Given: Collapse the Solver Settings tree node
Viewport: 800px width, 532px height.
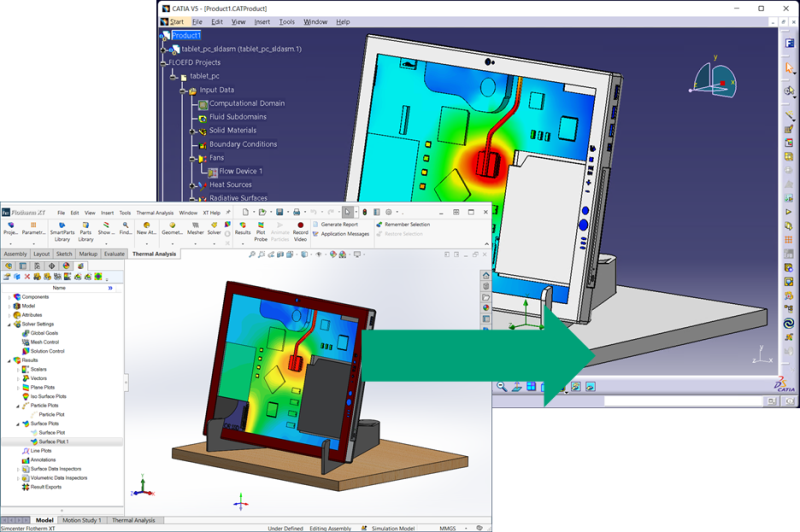Looking at the screenshot, I should pyautogui.click(x=9, y=324).
